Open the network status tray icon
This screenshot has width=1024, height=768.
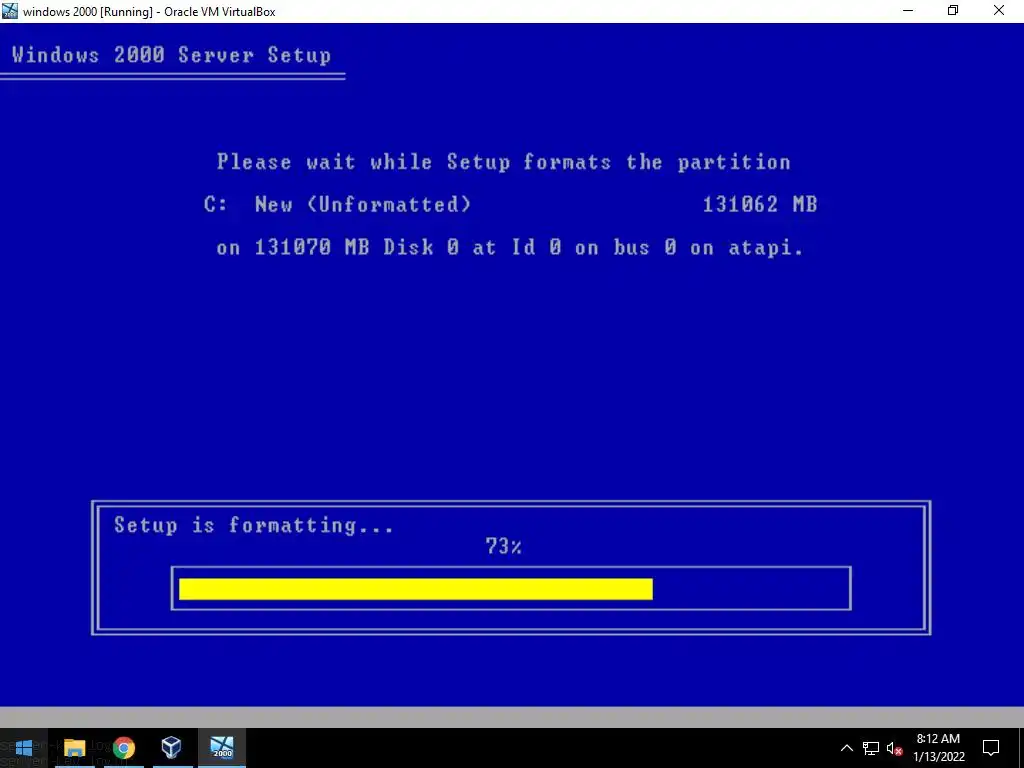point(871,748)
